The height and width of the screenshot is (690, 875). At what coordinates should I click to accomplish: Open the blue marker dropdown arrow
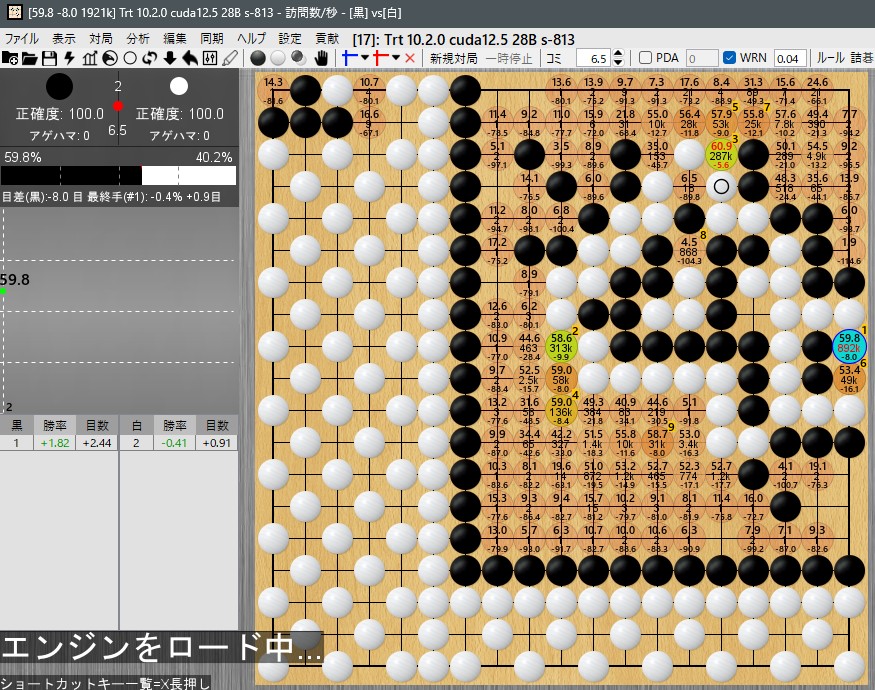pos(364,58)
